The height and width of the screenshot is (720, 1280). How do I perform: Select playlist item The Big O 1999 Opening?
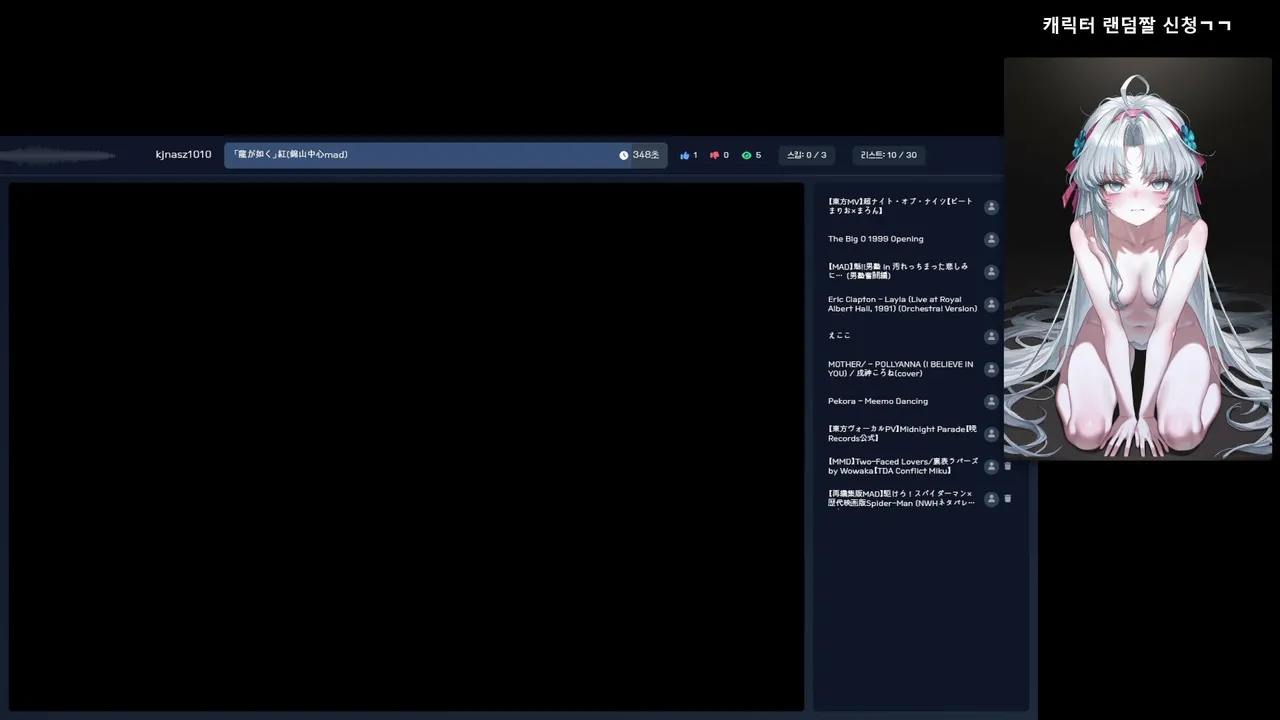[x=876, y=239]
